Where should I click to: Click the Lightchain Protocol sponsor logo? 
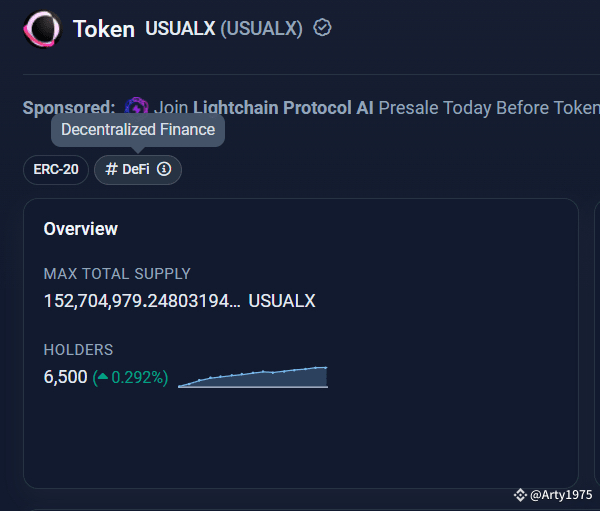click(x=137, y=107)
